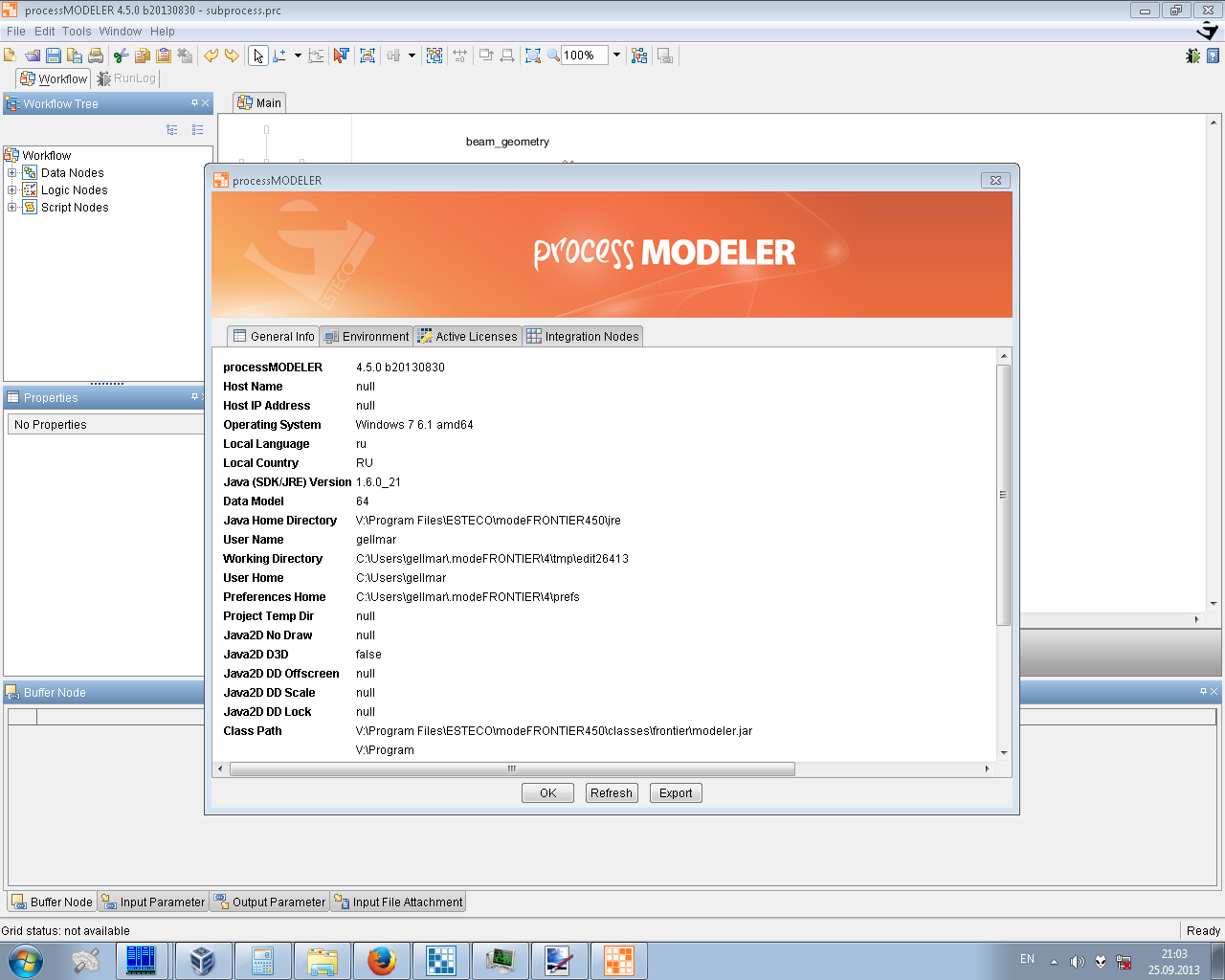Click the collapse all tree icon
The image size is (1225, 980).
tap(197, 129)
